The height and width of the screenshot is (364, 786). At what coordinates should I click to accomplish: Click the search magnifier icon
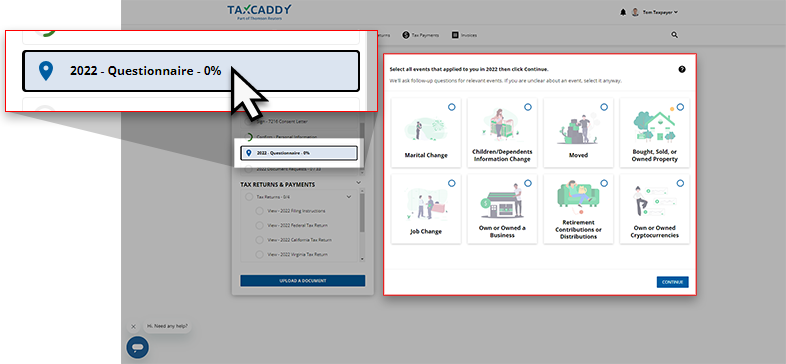click(674, 35)
